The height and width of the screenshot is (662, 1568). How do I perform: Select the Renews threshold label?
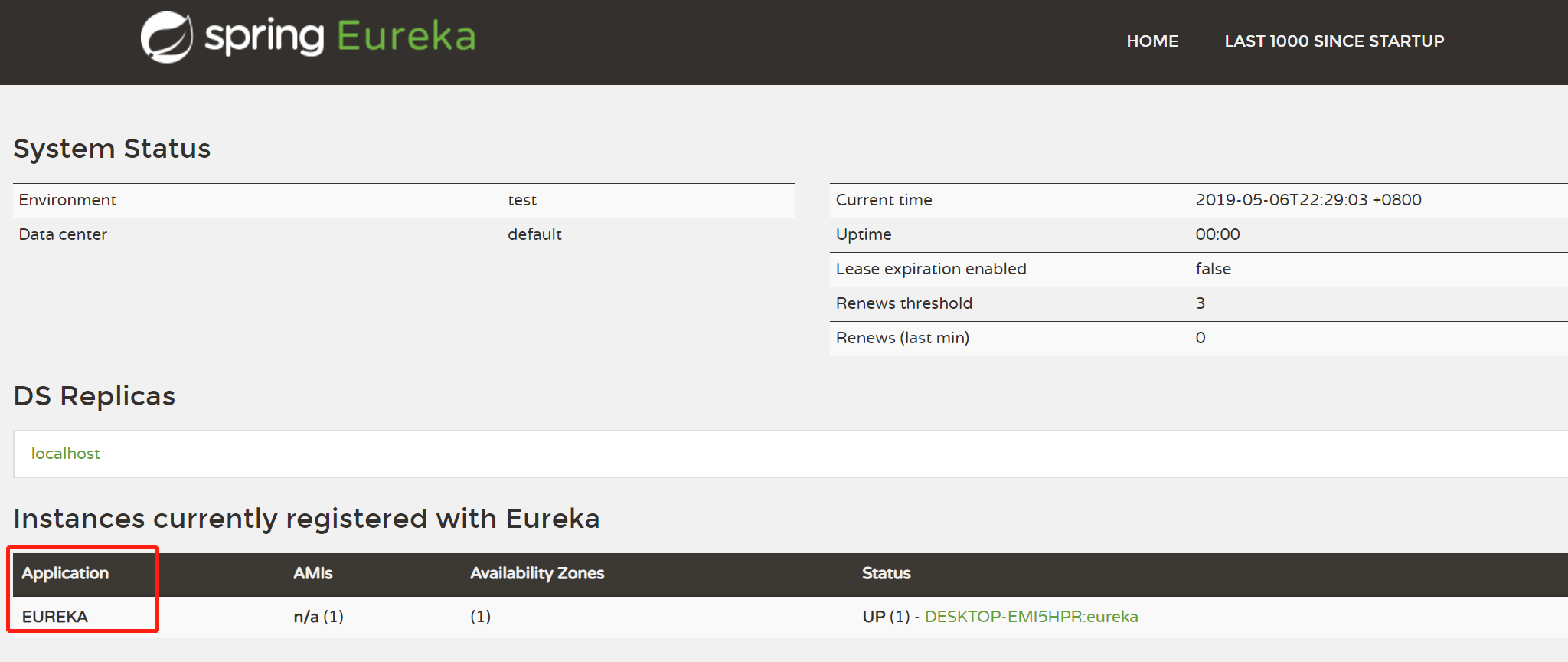point(904,303)
